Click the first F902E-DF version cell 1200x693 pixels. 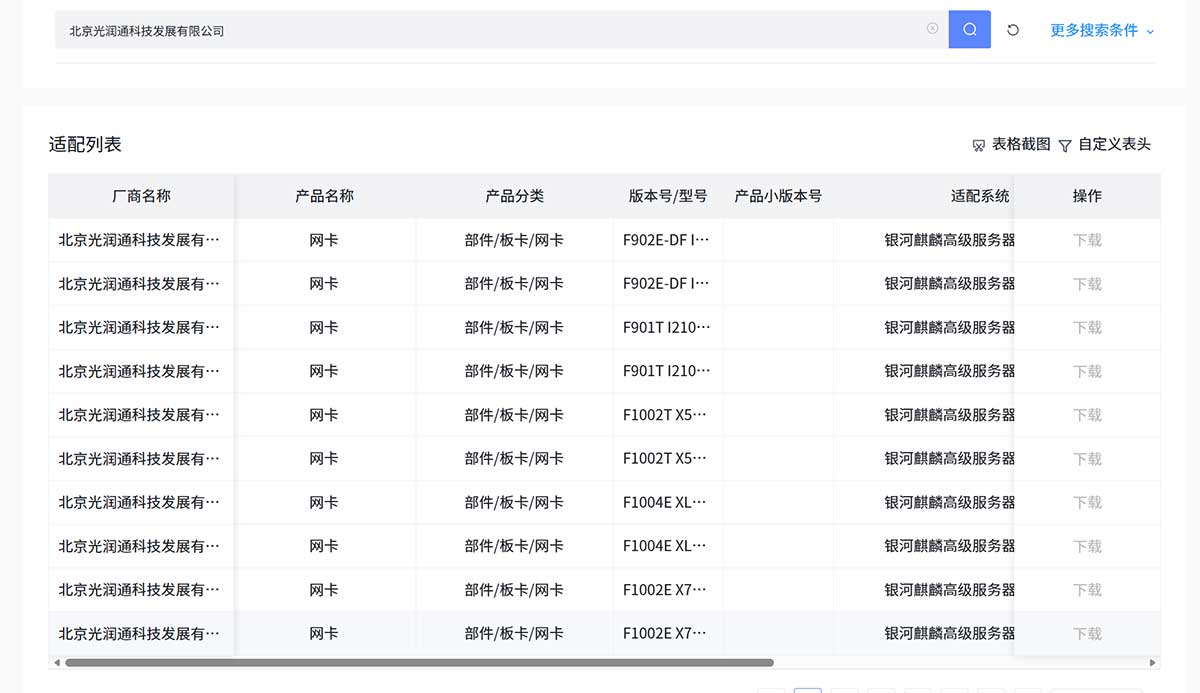tap(667, 240)
